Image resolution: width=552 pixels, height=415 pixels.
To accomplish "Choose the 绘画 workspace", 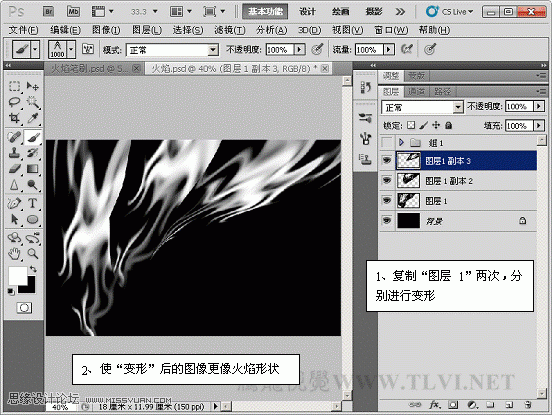I will pyautogui.click(x=340, y=12).
